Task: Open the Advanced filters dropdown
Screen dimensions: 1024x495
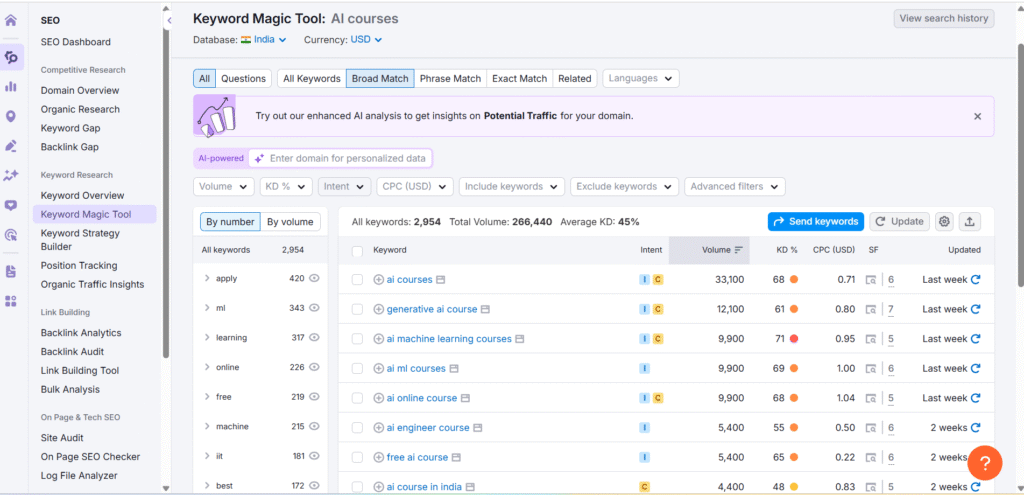Action: click(x=735, y=186)
